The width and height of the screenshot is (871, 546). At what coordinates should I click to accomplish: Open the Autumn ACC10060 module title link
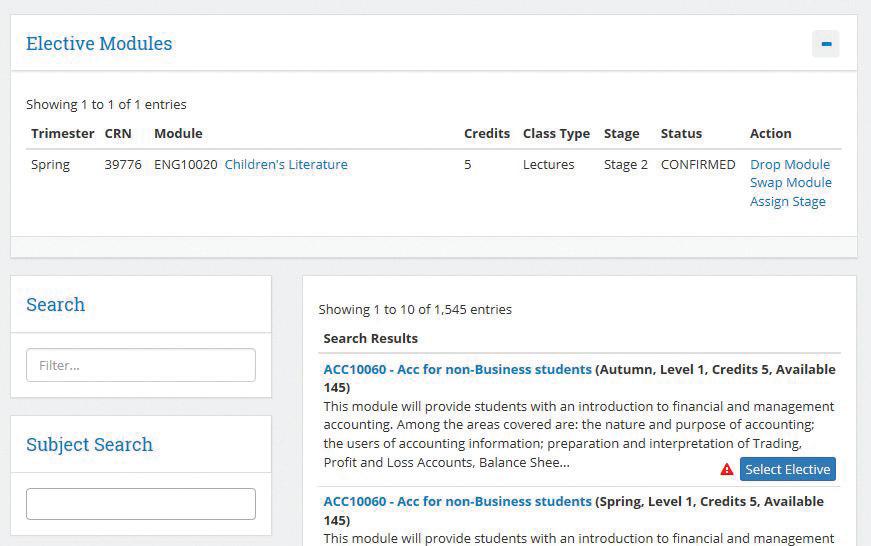click(x=457, y=370)
